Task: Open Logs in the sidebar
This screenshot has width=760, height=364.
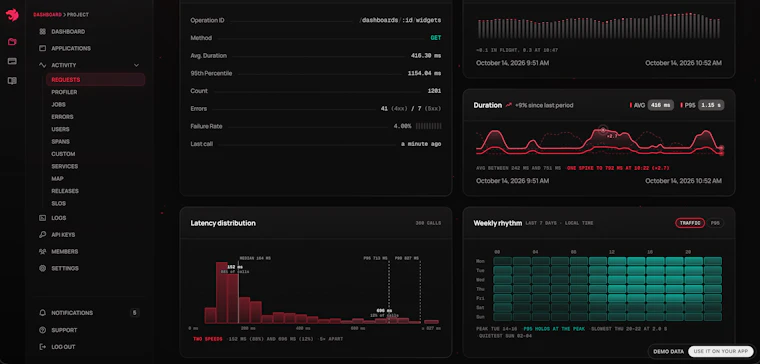Action: [59, 218]
